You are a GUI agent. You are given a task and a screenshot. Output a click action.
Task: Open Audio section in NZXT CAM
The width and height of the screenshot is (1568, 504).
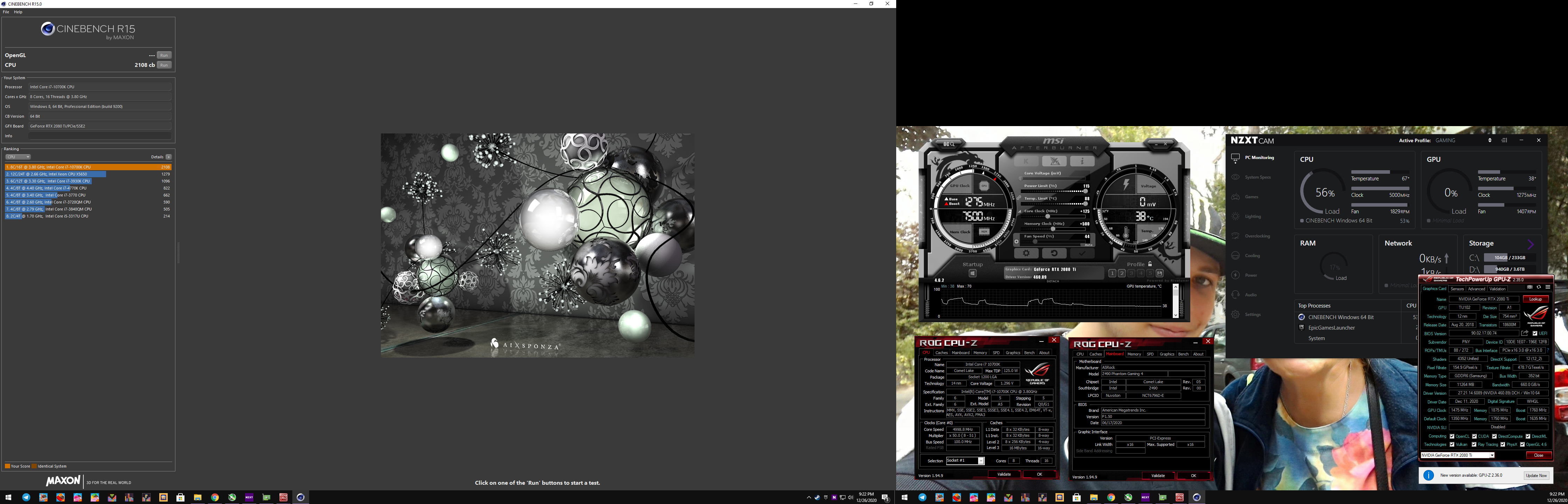click(x=1243, y=295)
